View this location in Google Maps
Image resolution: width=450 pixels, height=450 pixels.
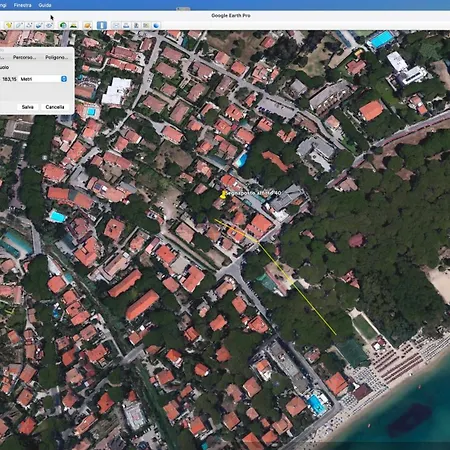click(146, 25)
